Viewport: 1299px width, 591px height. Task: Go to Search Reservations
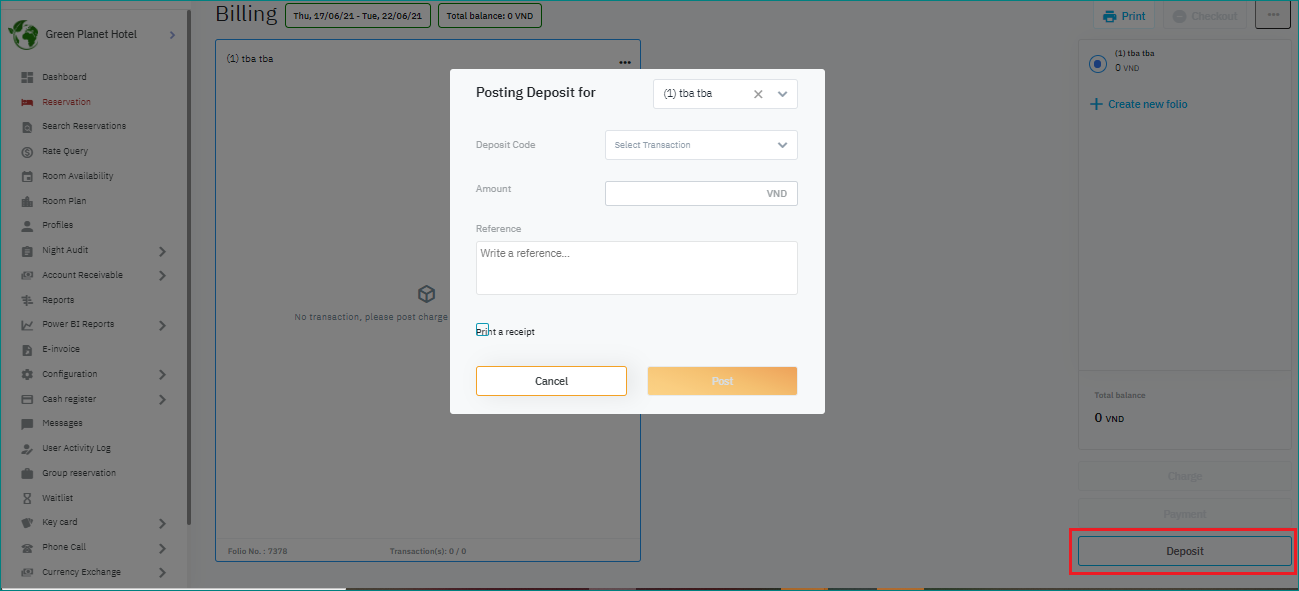tap(84, 126)
